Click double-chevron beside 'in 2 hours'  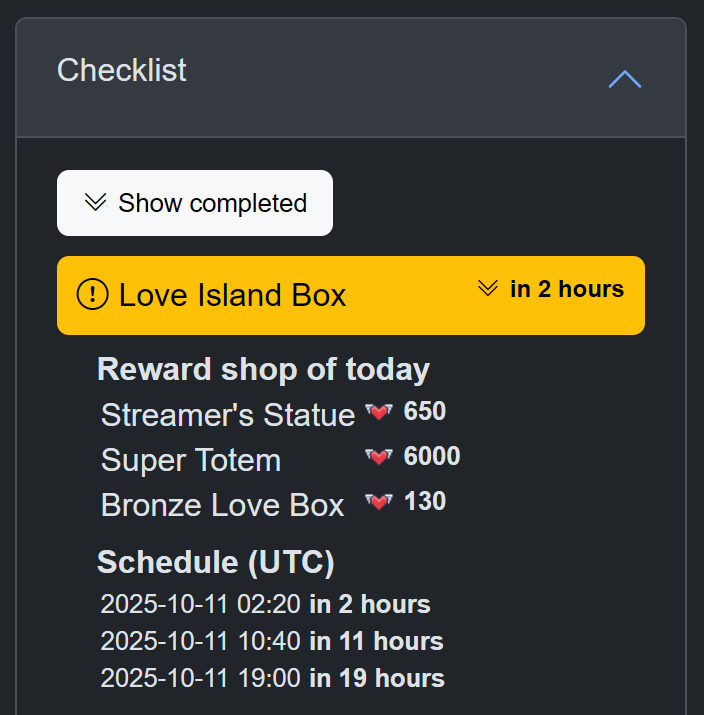[488, 289]
